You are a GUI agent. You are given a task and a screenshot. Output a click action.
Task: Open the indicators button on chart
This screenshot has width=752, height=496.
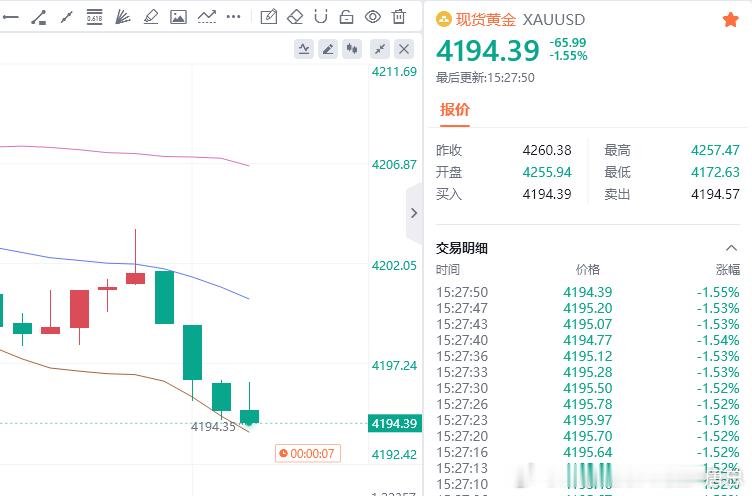point(304,49)
